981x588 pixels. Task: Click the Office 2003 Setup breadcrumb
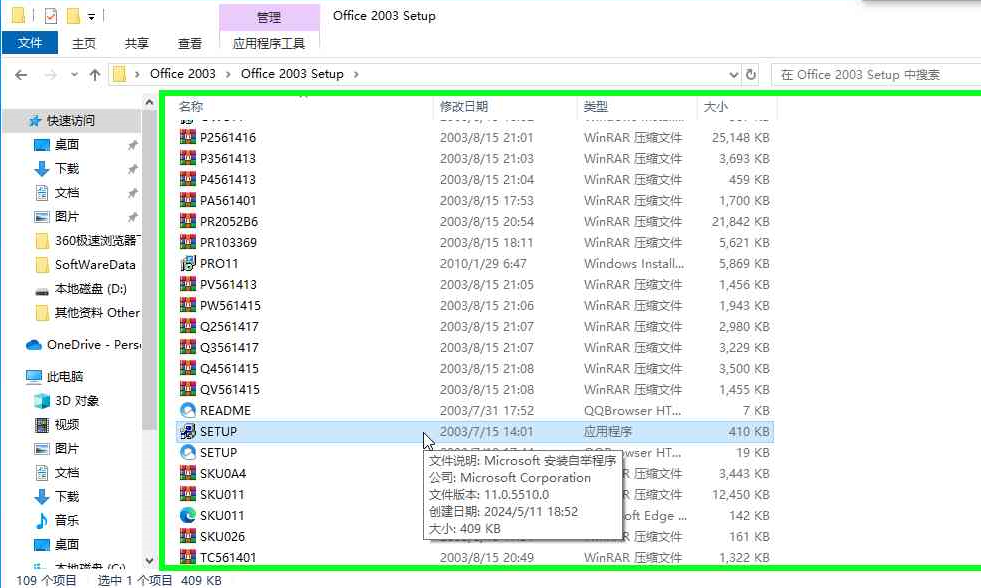[292, 74]
